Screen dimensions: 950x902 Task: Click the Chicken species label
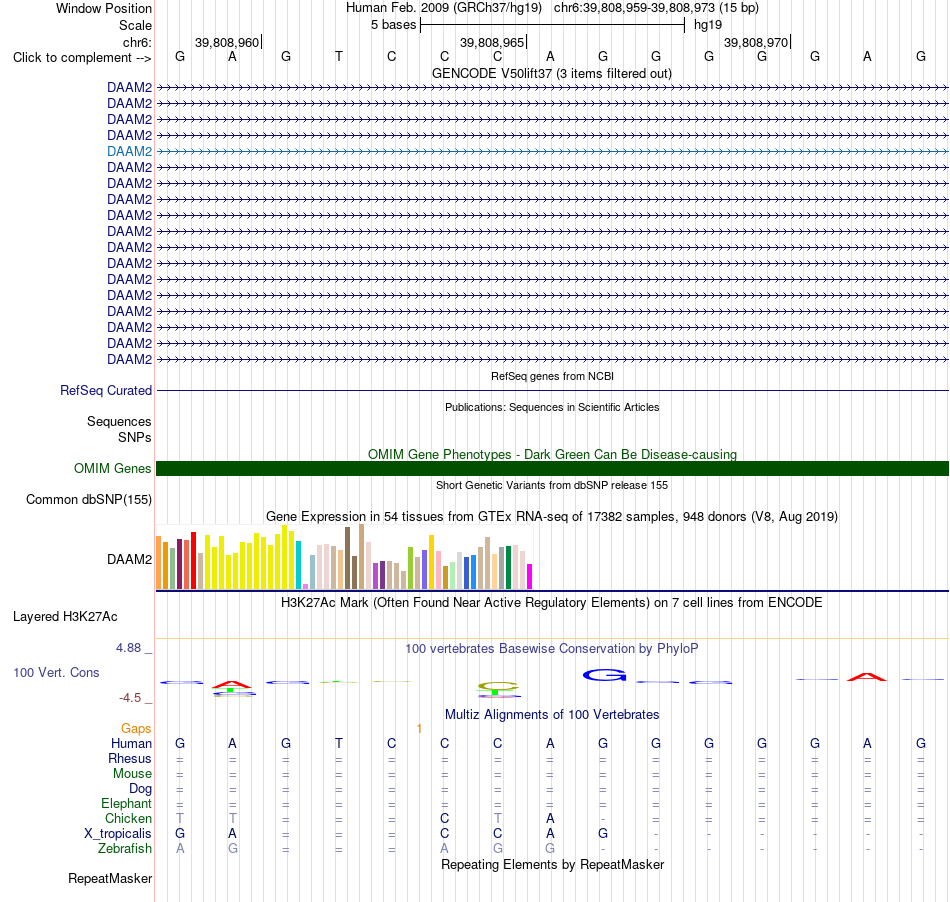[x=128, y=818]
